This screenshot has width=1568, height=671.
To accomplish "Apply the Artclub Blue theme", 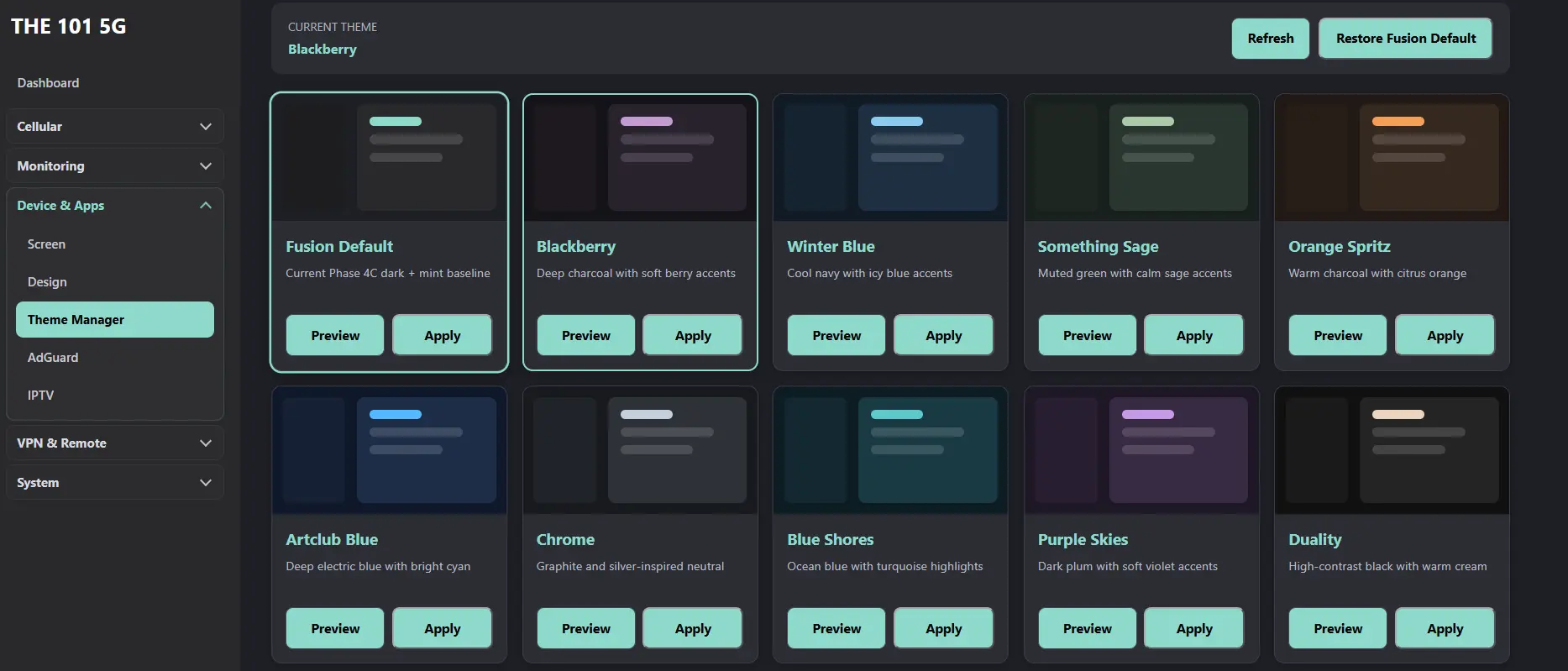I will [x=442, y=628].
